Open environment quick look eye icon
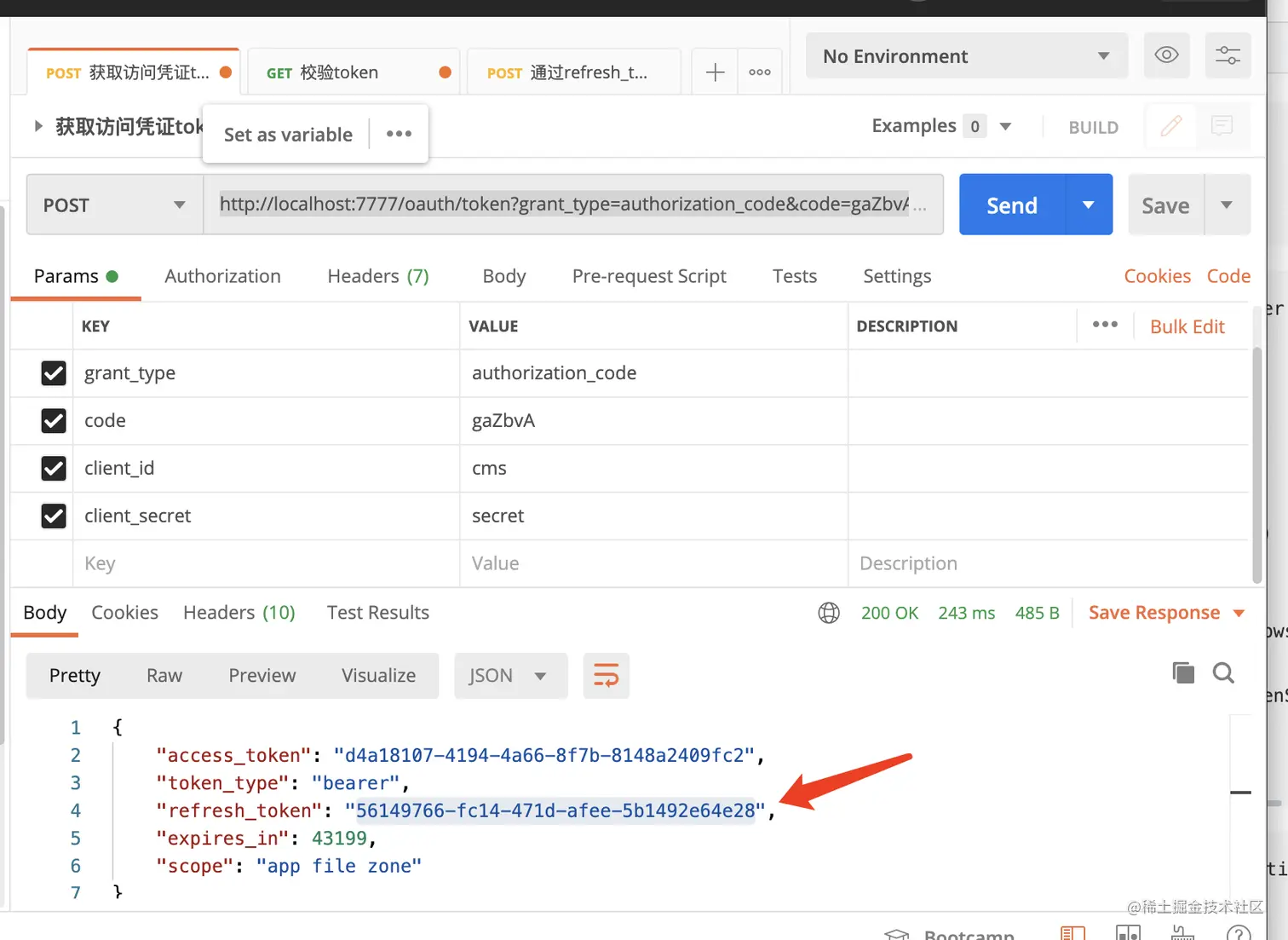1288x940 pixels. tap(1166, 55)
